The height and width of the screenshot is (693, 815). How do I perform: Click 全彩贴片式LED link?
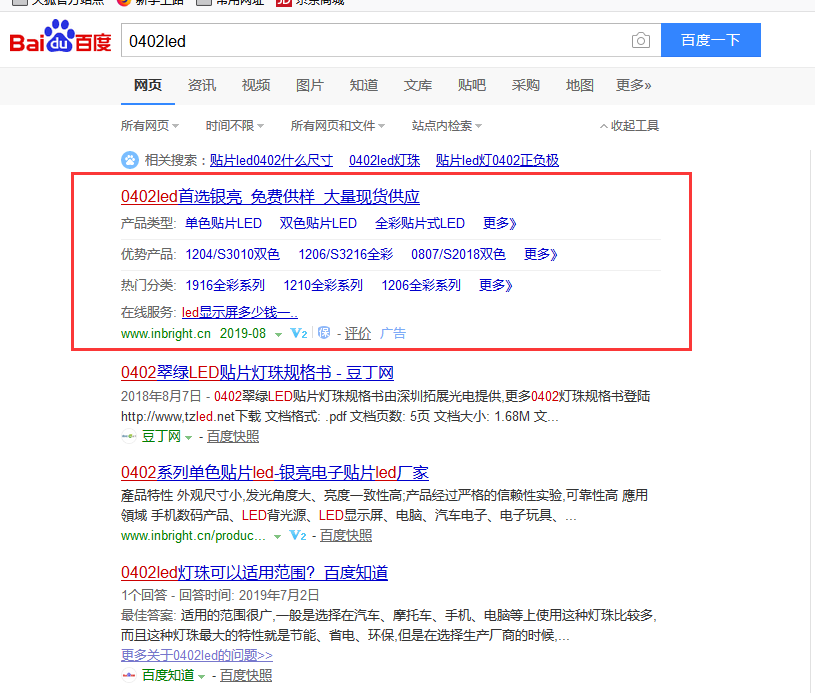click(x=420, y=224)
